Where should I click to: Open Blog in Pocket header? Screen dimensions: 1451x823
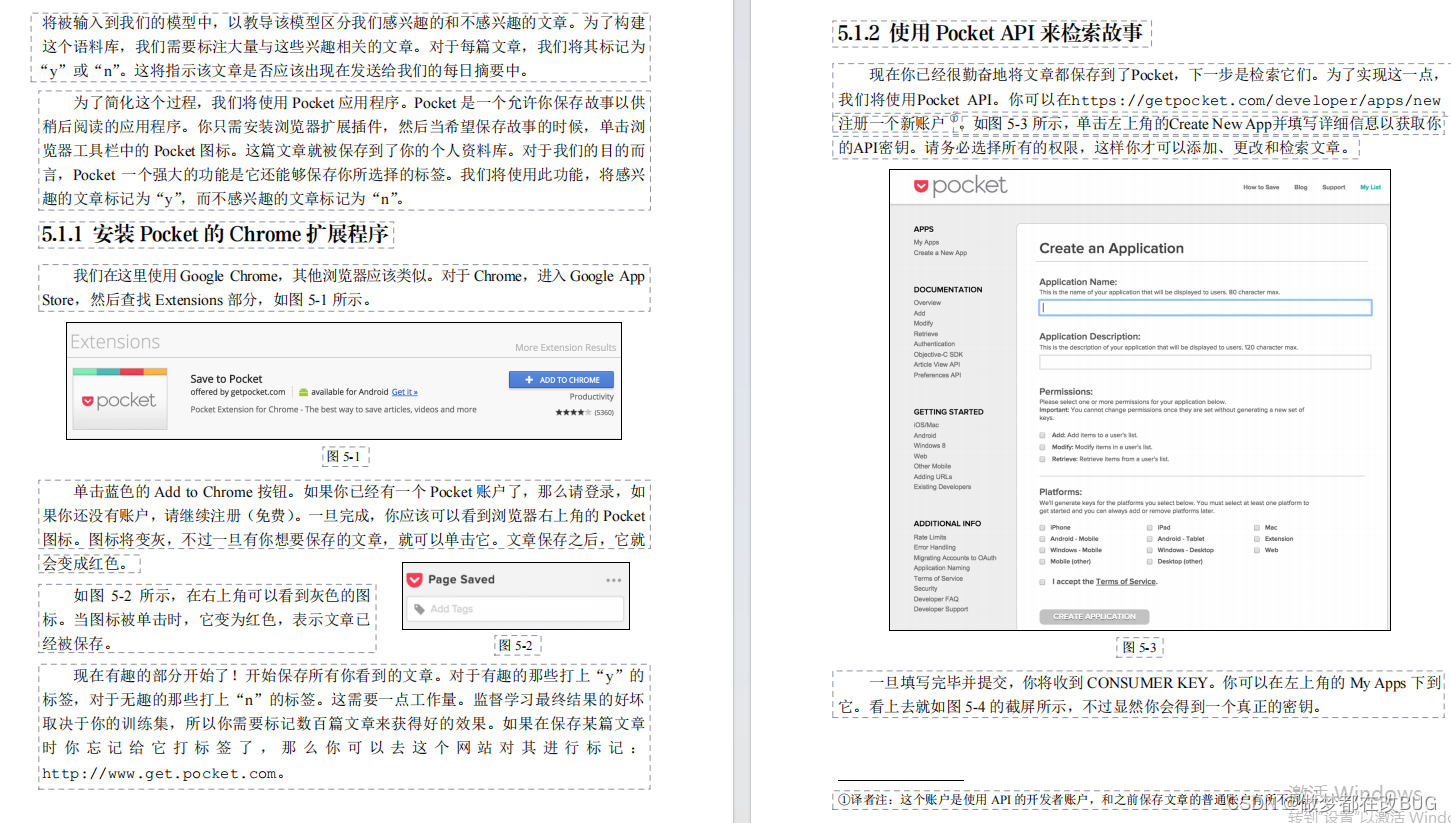coord(1301,187)
